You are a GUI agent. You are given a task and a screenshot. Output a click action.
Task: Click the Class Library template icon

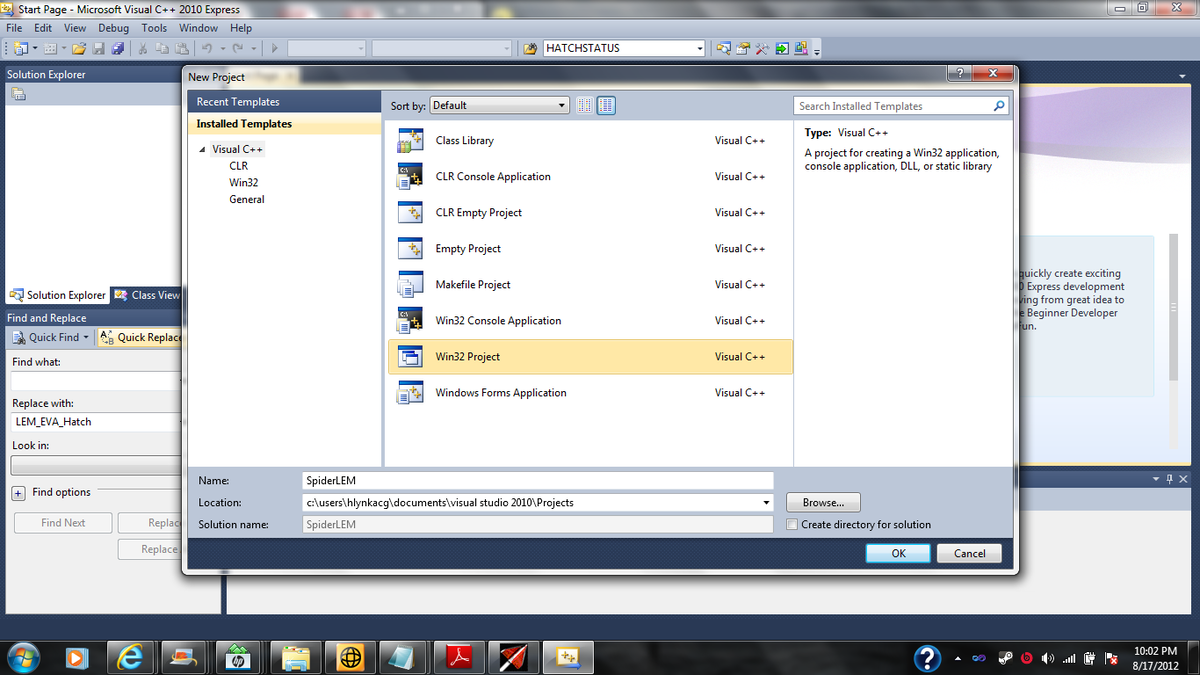click(410, 141)
